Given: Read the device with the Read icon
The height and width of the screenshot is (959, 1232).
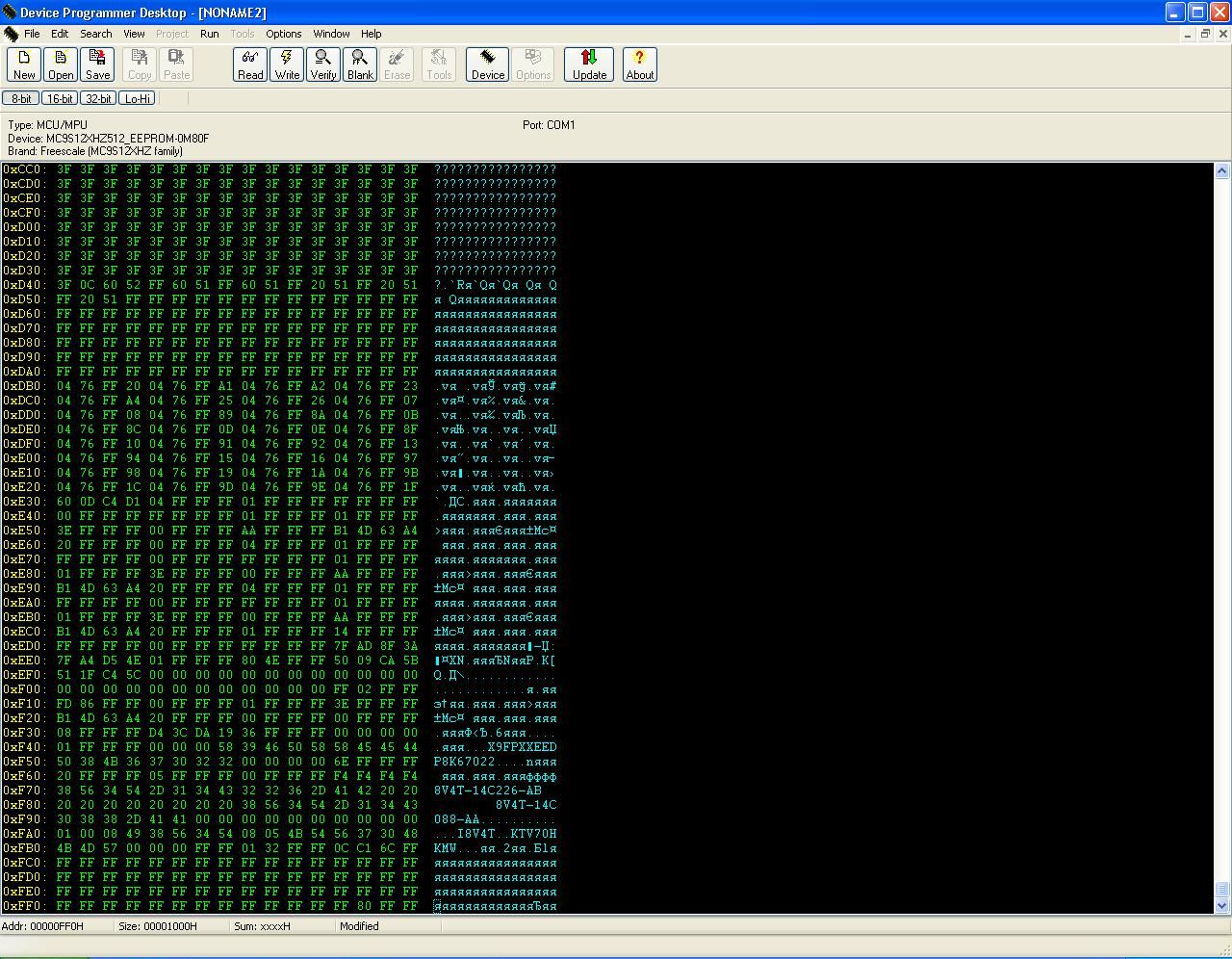Looking at the screenshot, I should [250, 65].
